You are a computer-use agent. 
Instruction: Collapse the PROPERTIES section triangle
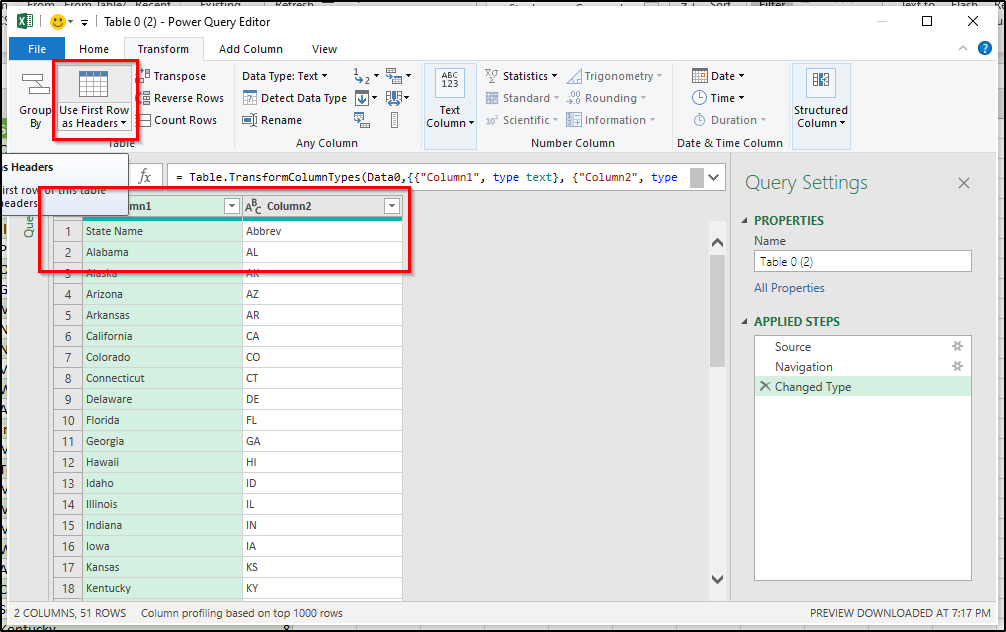745,220
